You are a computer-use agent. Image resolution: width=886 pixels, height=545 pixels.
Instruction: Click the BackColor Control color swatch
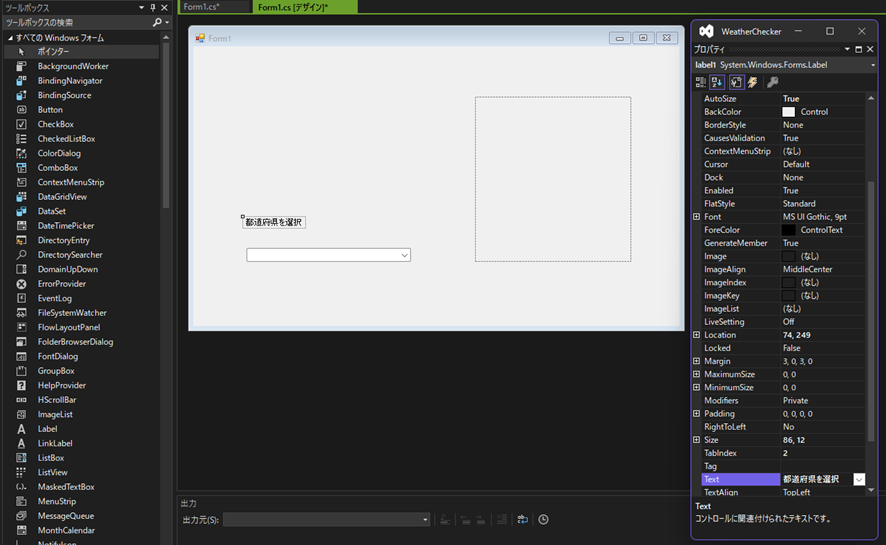pyautogui.click(x=788, y=112)
